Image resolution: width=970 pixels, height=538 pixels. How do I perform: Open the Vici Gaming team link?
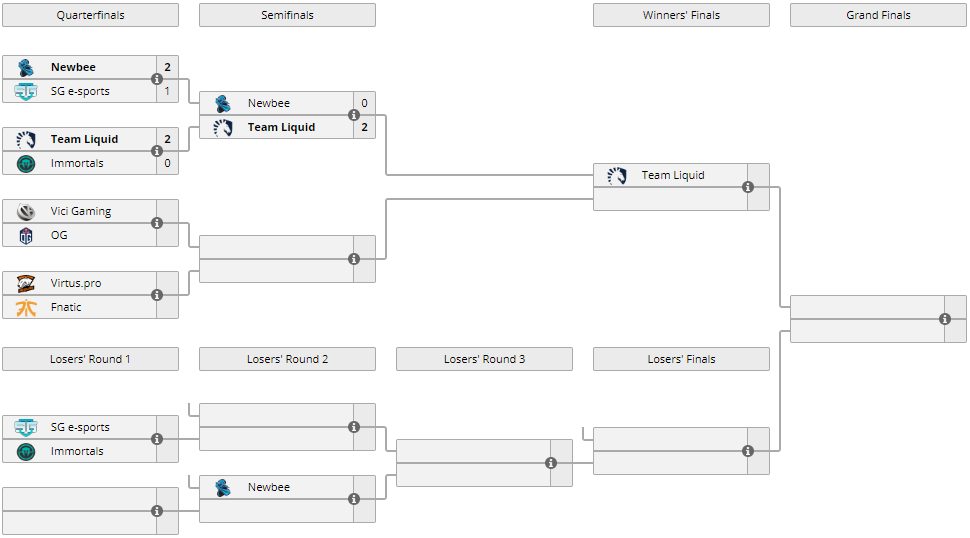pos(80,211)
